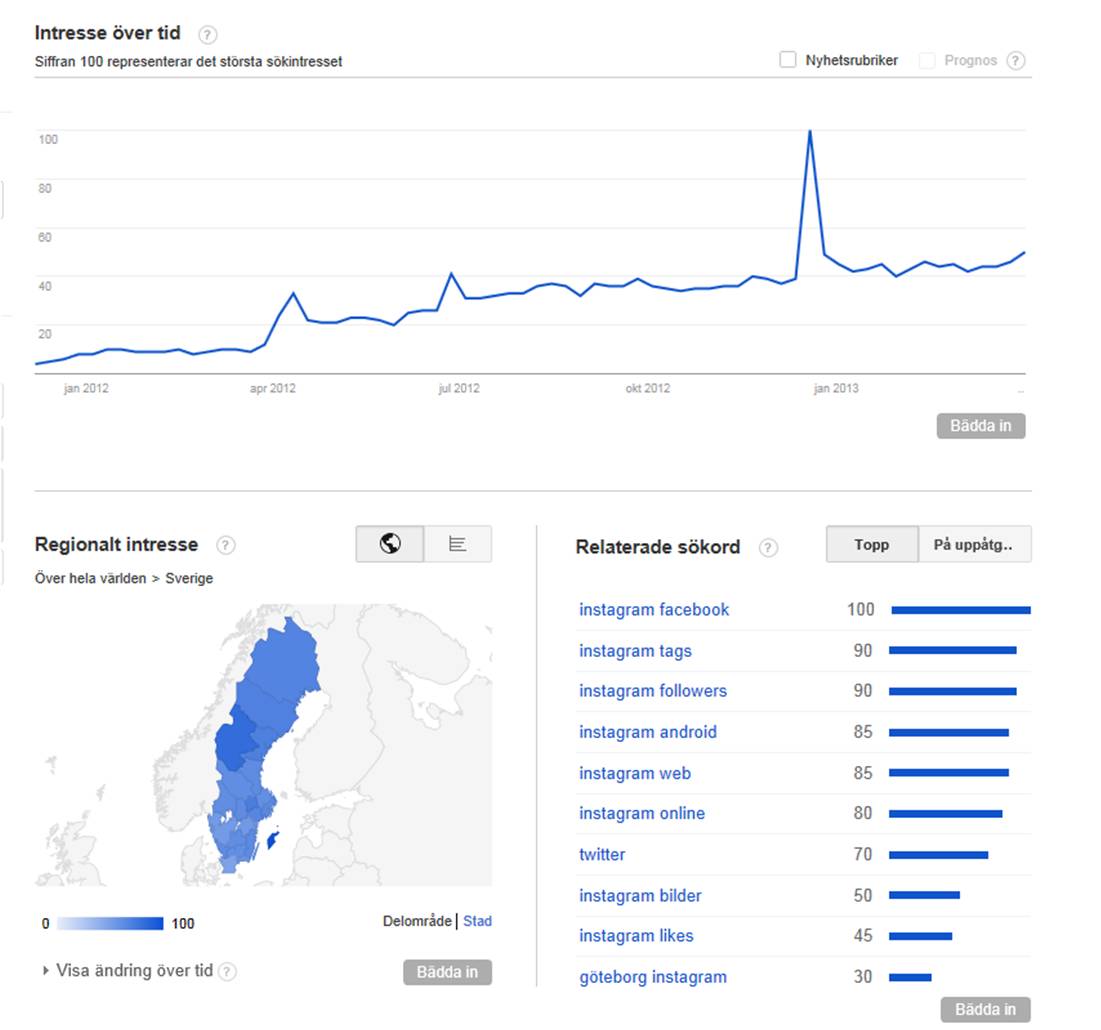
Task: Click help icon next to Visa ändring över tid
Action: (227, 971)
